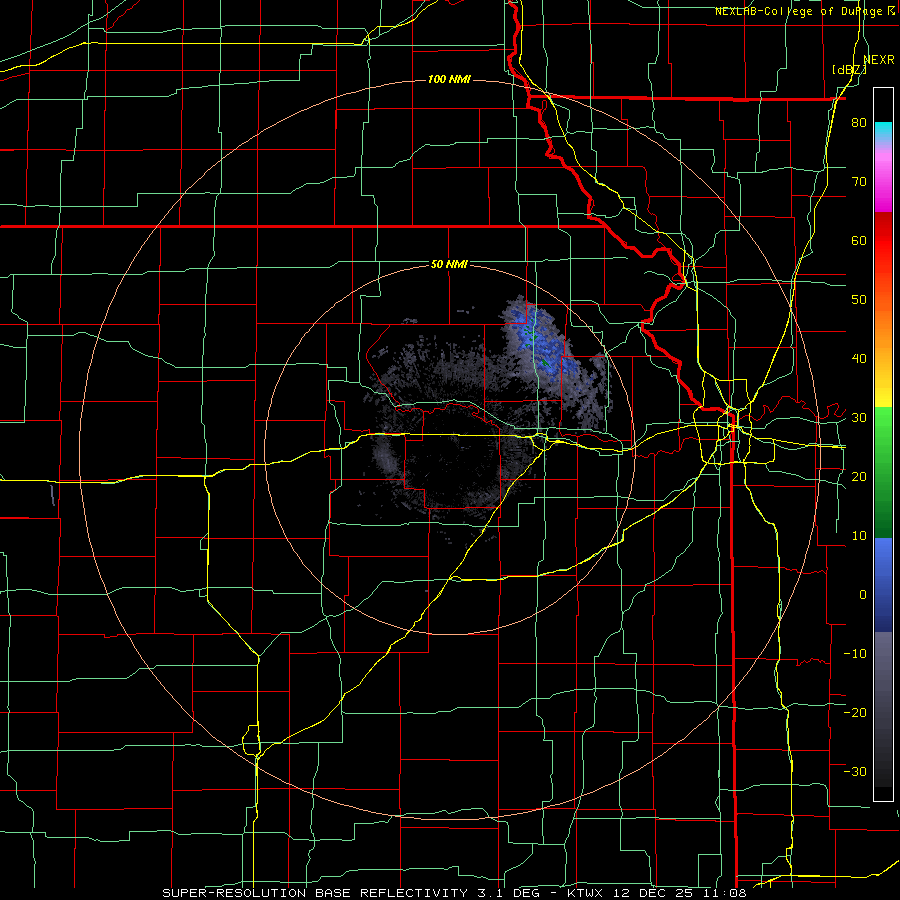This screenshot has width=900, height=900.
Task: Click the 80 value on dBZ scale
Action: tap(859, 123)
